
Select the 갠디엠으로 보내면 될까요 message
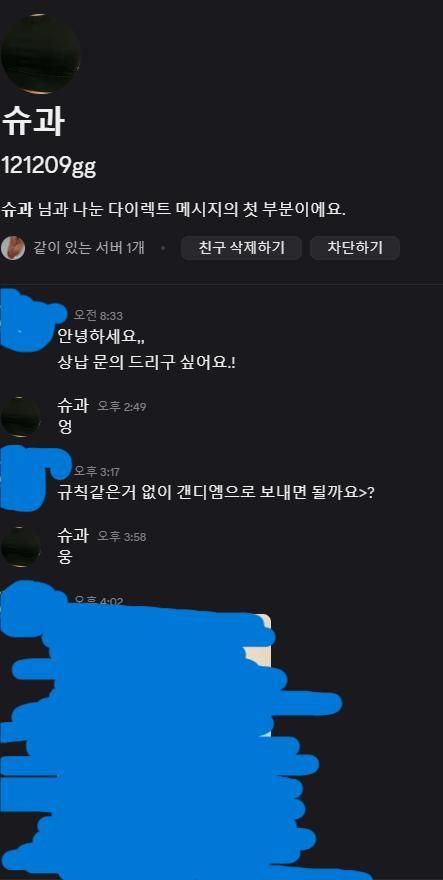216,493
